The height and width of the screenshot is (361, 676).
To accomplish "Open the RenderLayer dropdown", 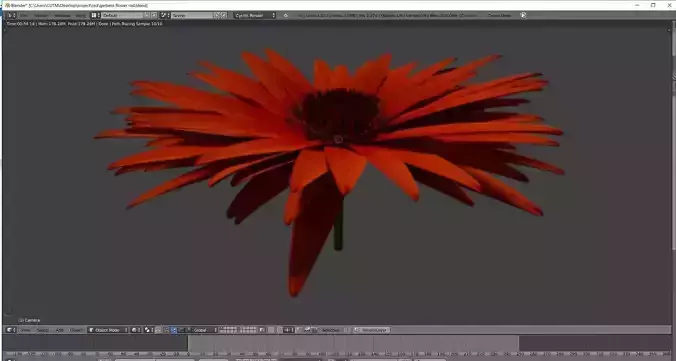I will pos(372,330).
